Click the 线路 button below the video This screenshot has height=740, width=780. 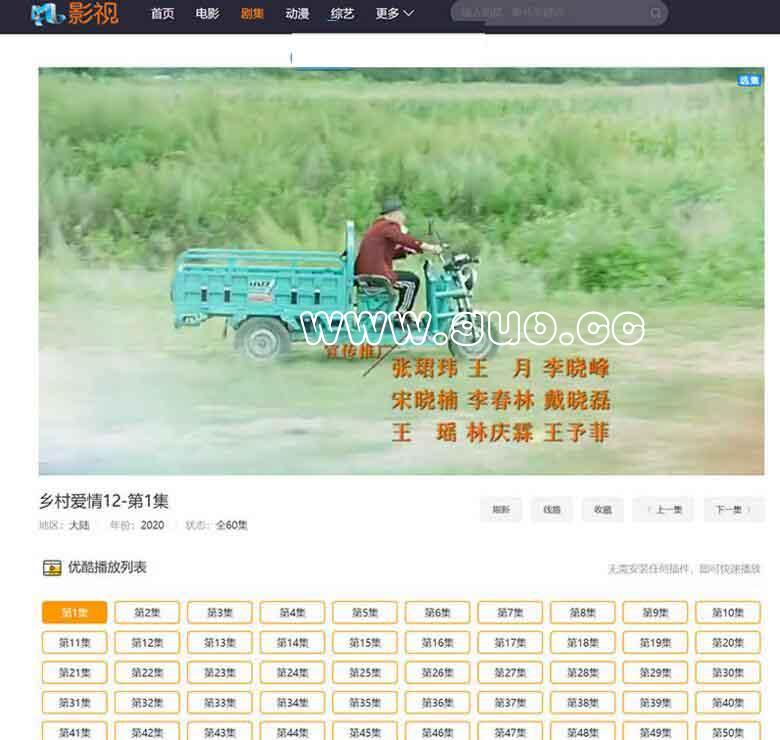pos(552,509)
